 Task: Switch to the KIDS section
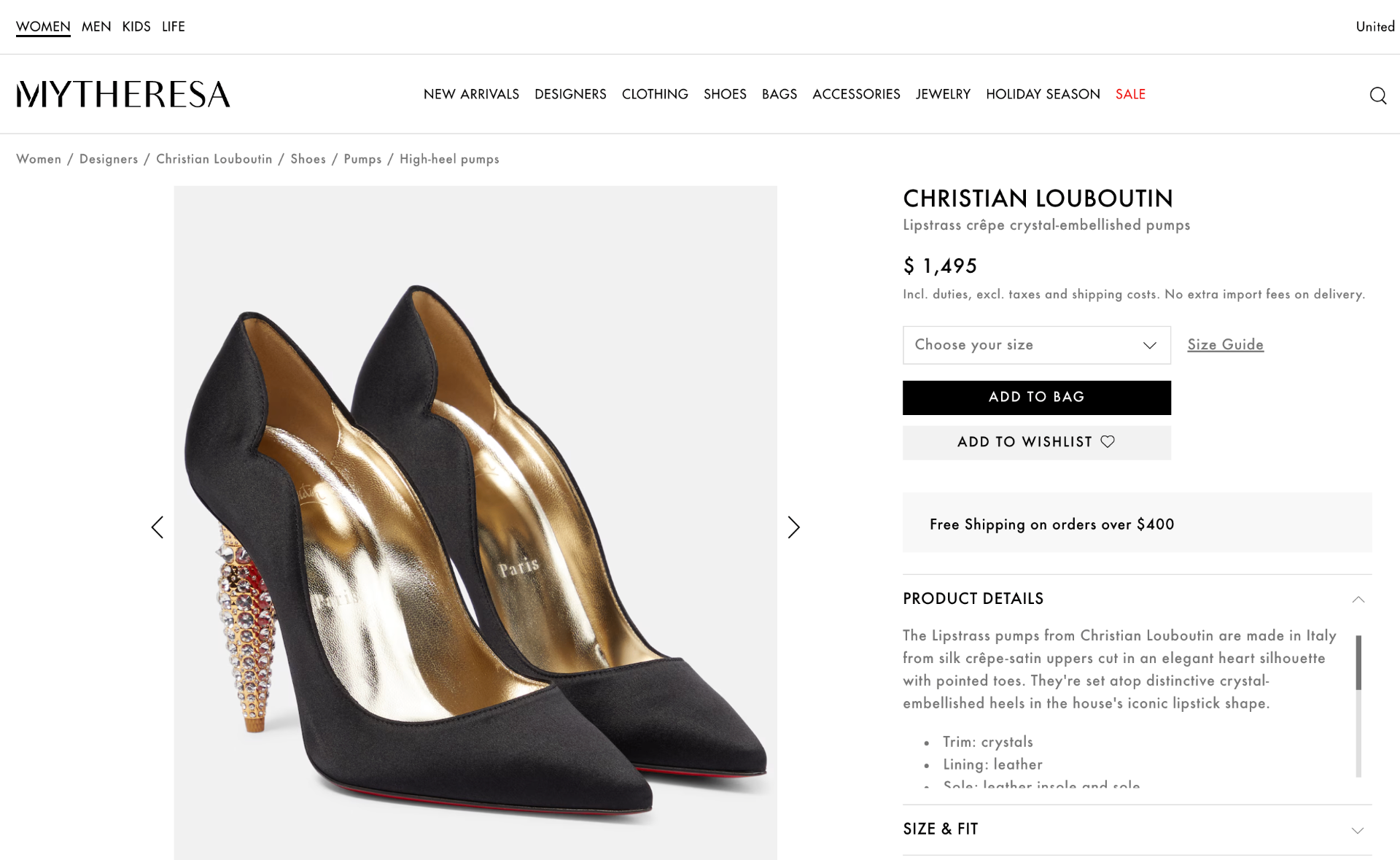[x=136, y=26]
